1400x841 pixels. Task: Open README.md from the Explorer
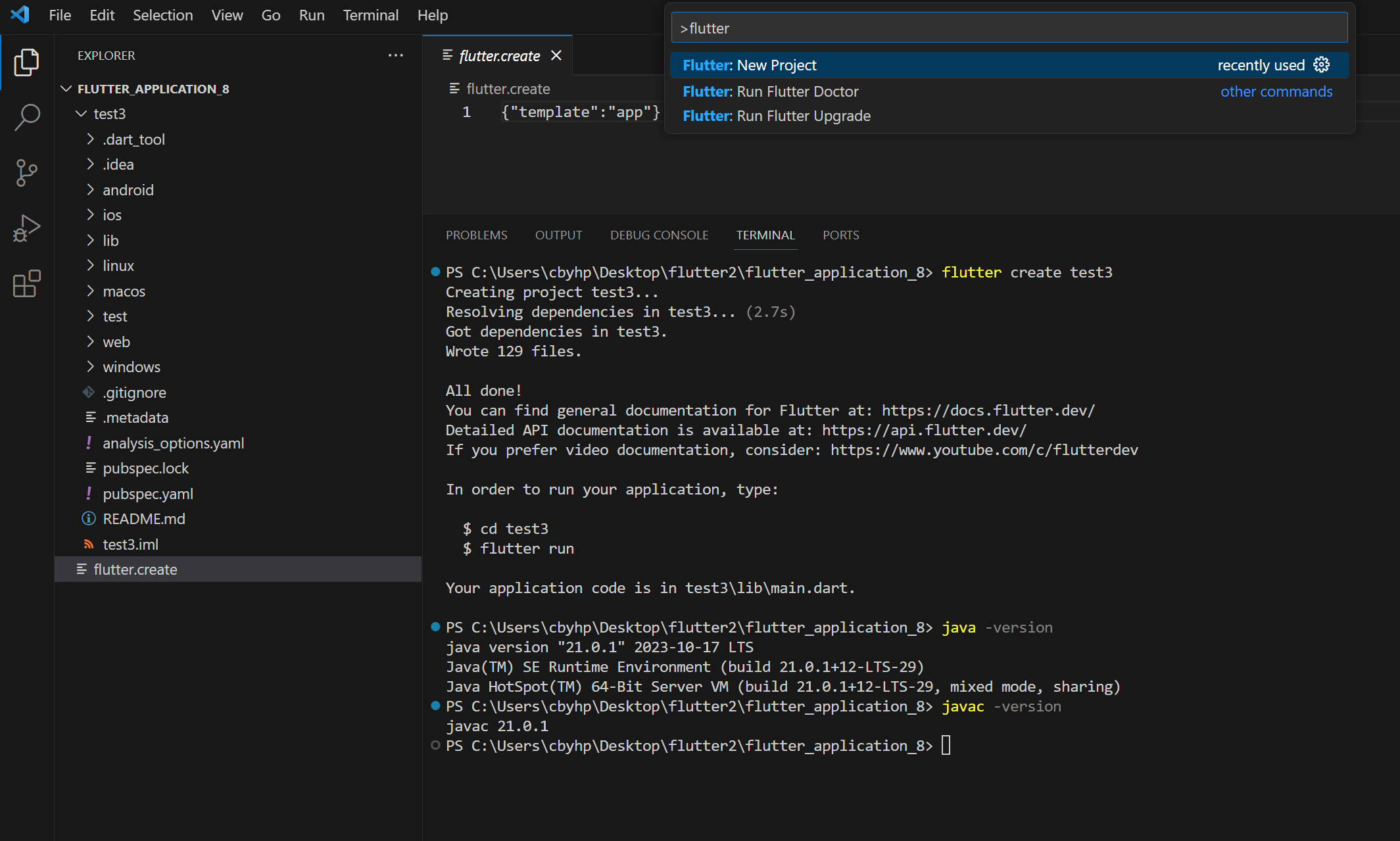(x=144, y=519)
